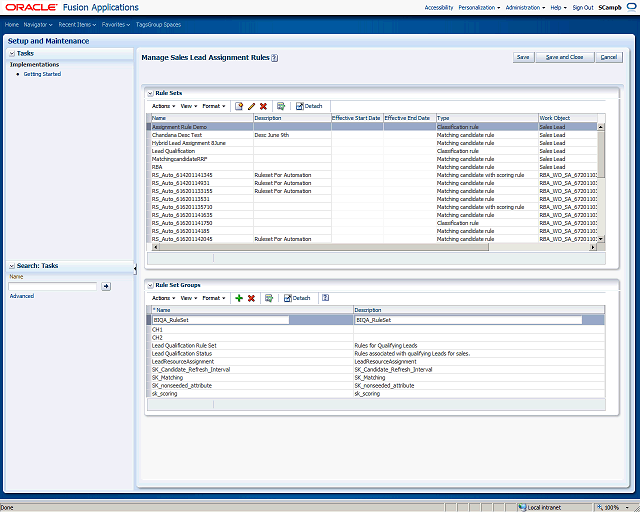Screen dimensions: 640x512
Task: Click the Accessibility link
Action: [x=439, y=7]
